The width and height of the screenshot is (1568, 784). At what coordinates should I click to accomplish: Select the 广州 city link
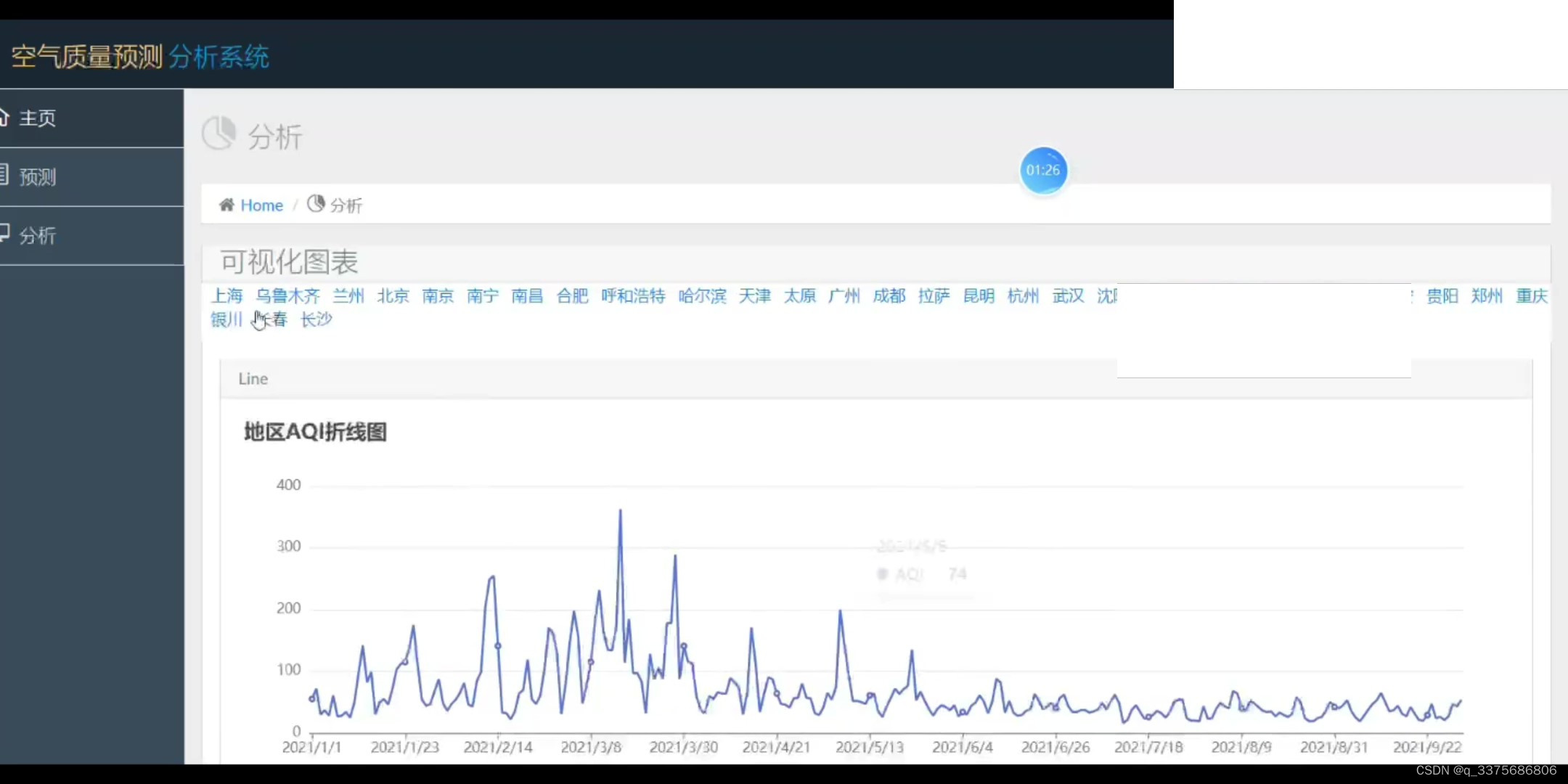844,295
